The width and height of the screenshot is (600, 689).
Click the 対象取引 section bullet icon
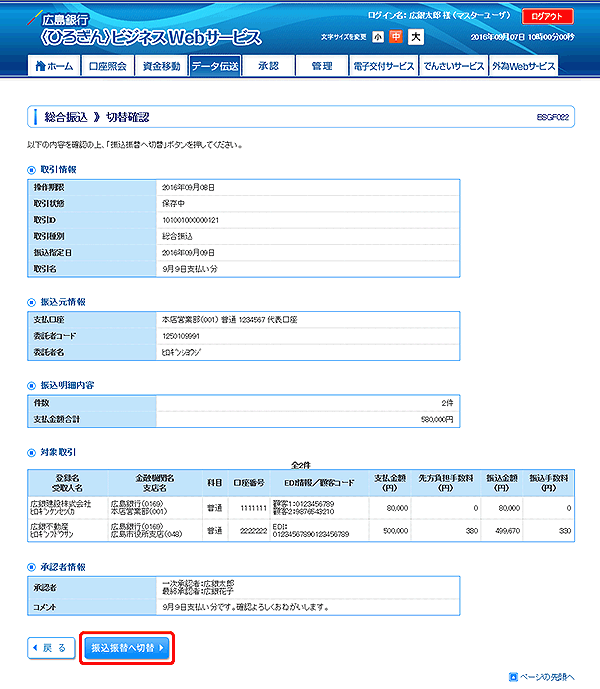coord(31,453)
